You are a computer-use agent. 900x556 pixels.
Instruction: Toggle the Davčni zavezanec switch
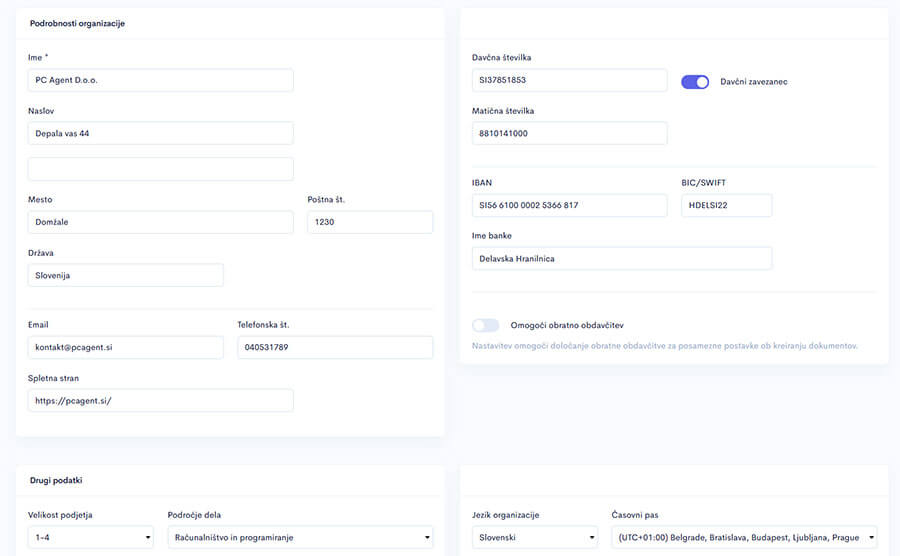pyautogui.click(x=694, y=82)
